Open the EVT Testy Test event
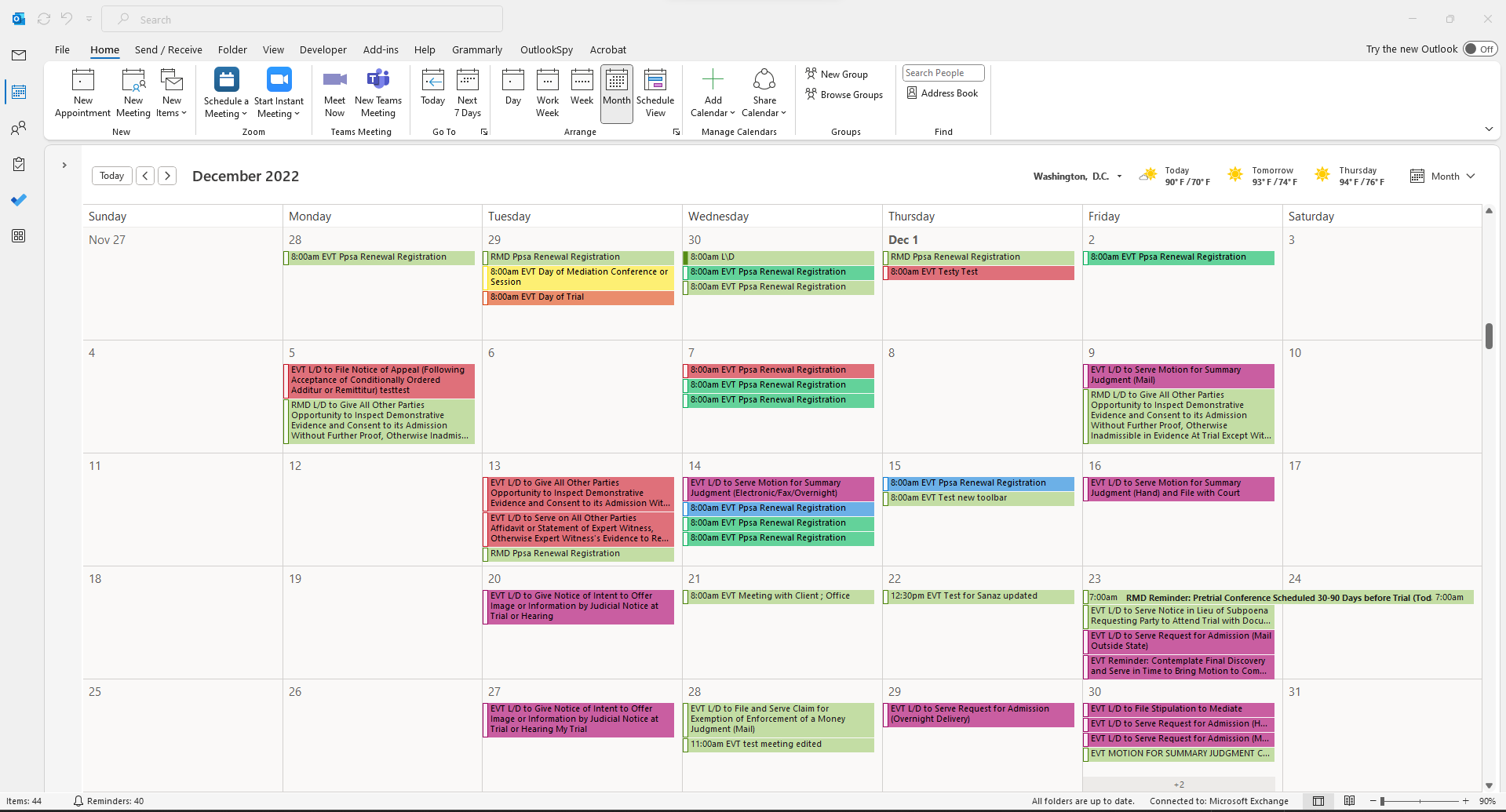 click(x=979, y=272)
